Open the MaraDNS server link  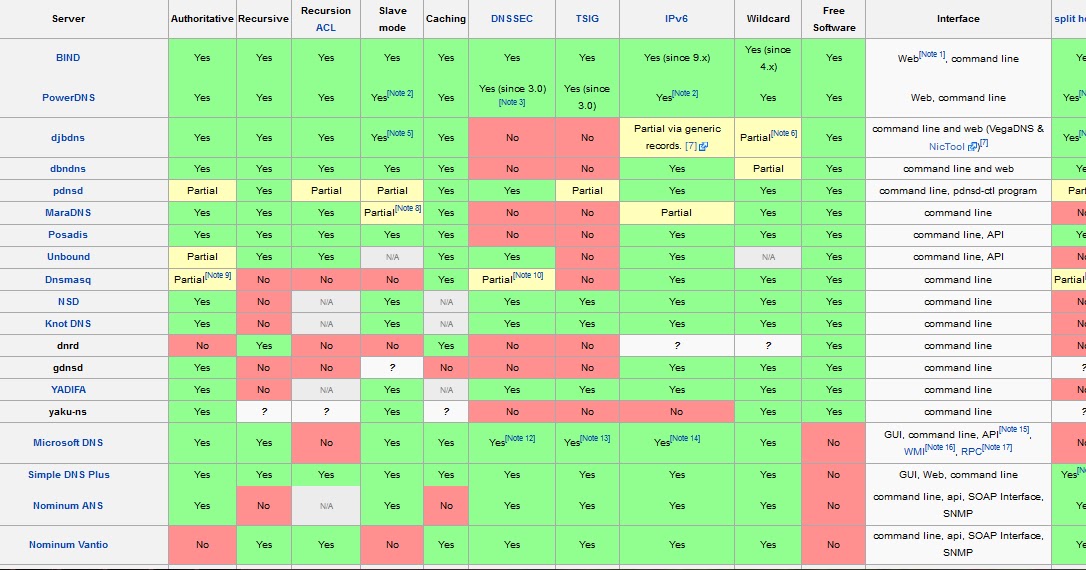[x=68, y=213]
